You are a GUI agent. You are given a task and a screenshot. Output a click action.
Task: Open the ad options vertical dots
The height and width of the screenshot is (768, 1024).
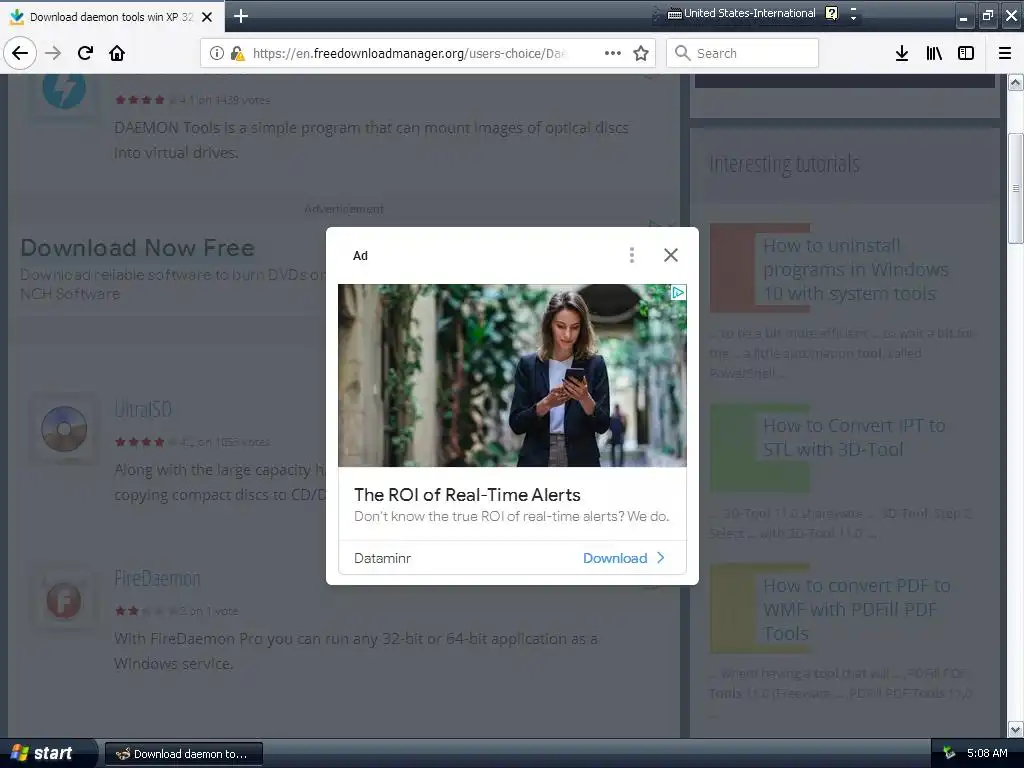(632, 255)
